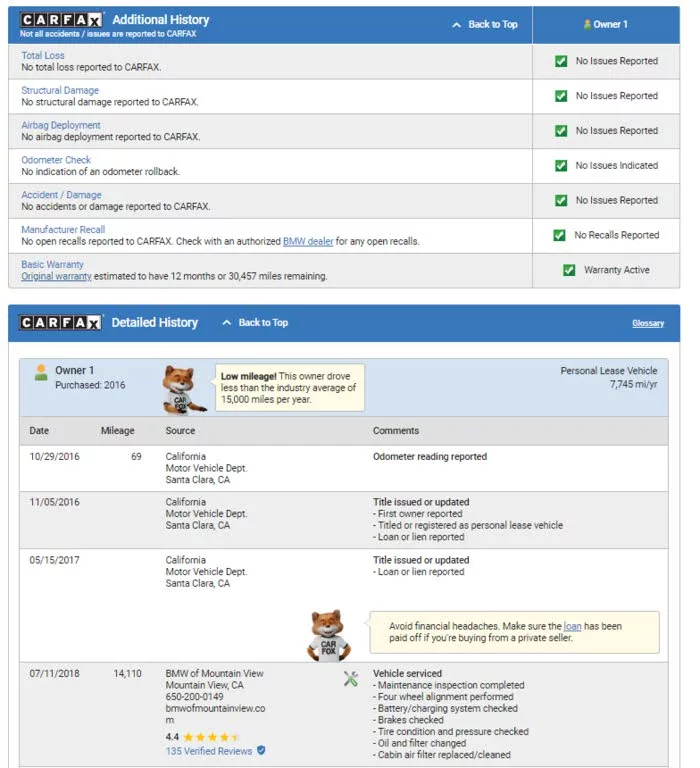Image resolution: width=700 pixels, height=768 pixels.
Task: Select the 11/05/2016 date entry
Action: click(54, 502)
